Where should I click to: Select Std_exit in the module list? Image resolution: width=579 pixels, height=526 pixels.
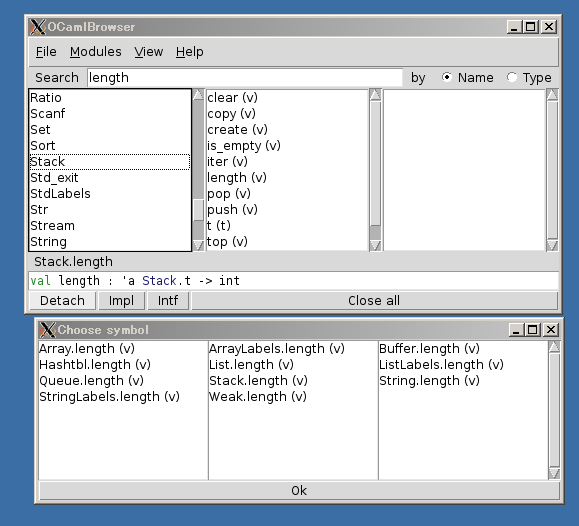[x=110, y=178]
